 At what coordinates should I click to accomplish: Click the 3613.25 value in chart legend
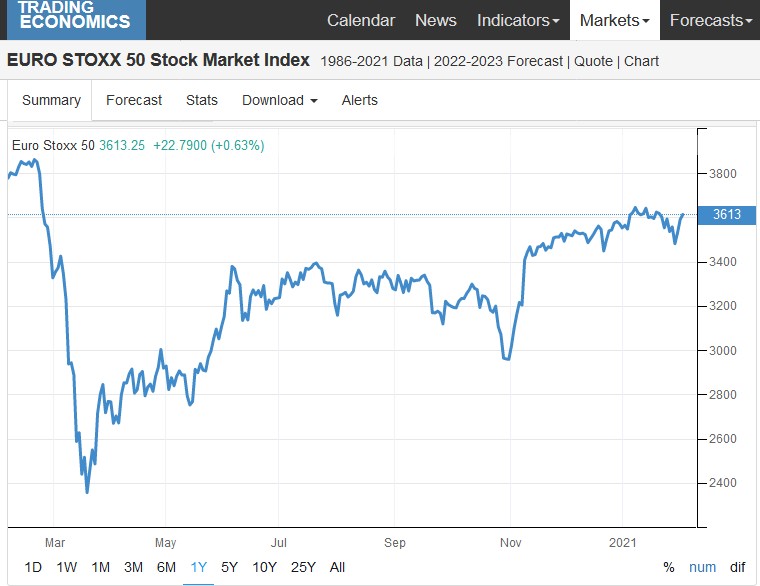coord(122,145)
